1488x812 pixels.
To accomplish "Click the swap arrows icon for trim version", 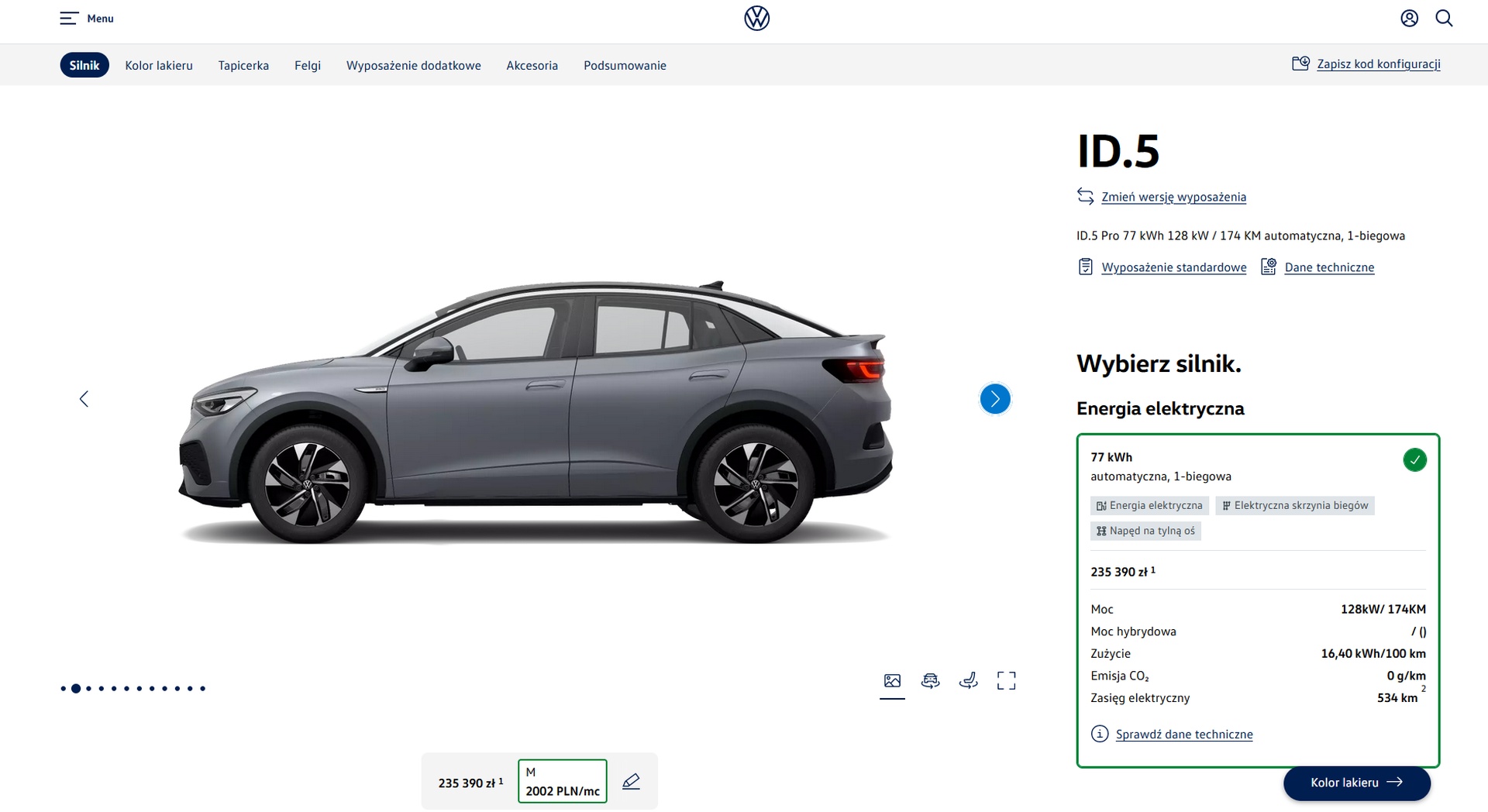I will click(1085, 196).
